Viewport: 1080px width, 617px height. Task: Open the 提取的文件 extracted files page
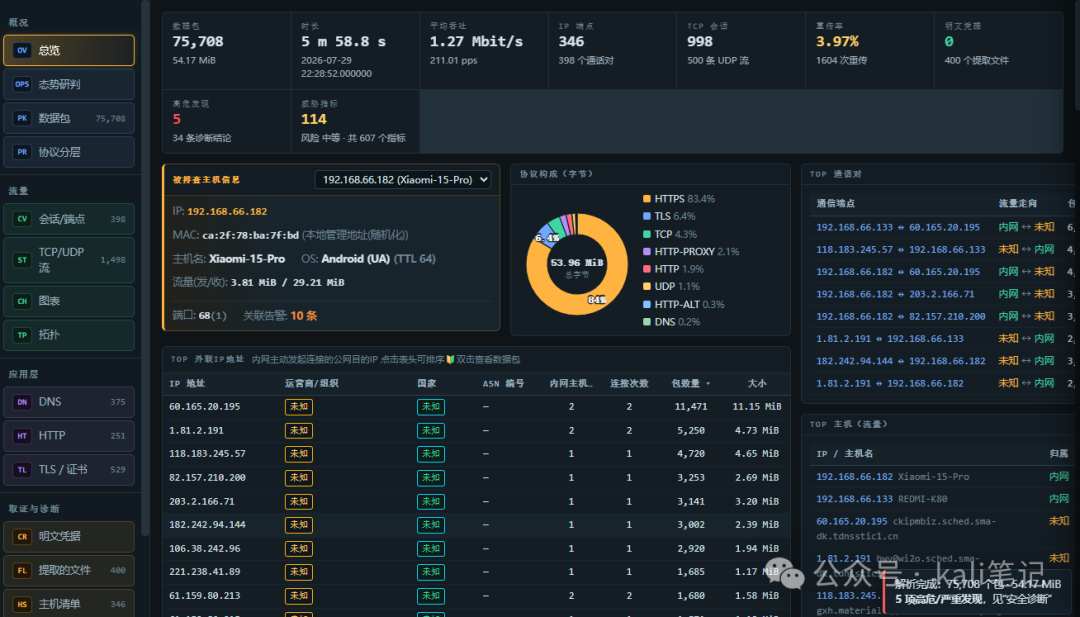point(69,570)
